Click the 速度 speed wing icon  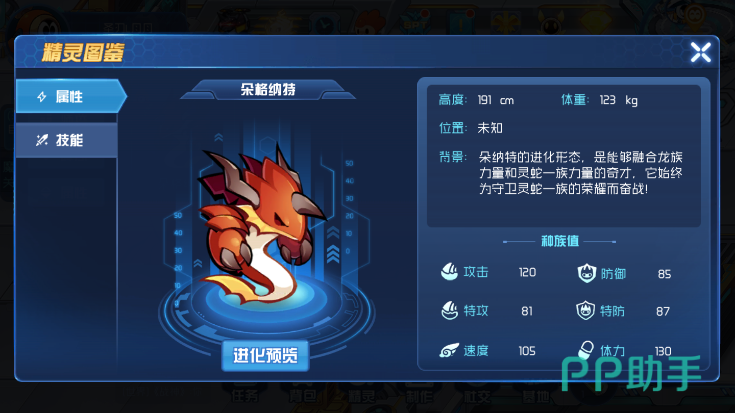point(449,351)
